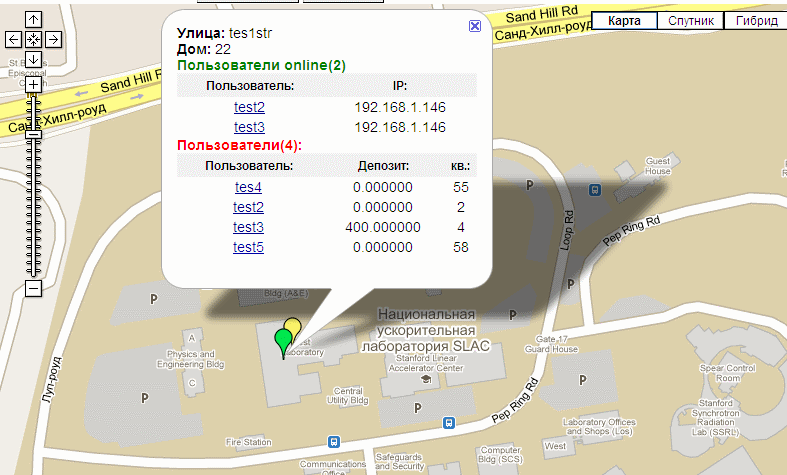Click IP address of test2
787x475 pixels.
[400, 107]
